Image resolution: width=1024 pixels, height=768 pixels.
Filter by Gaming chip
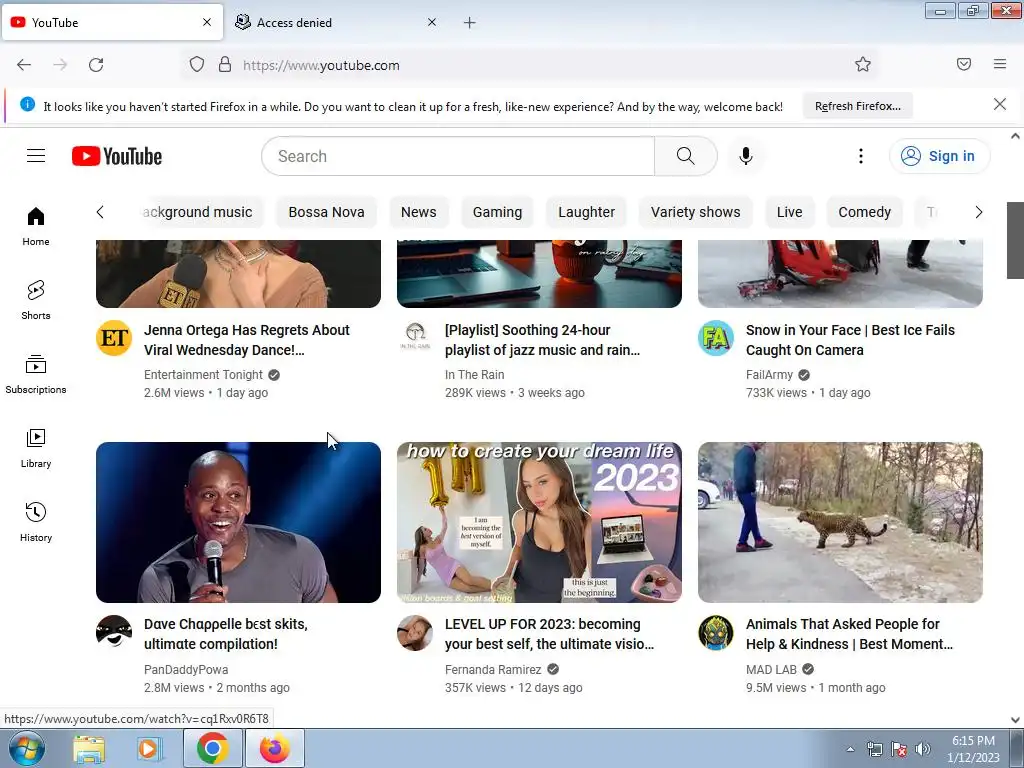tap(497, 212)
